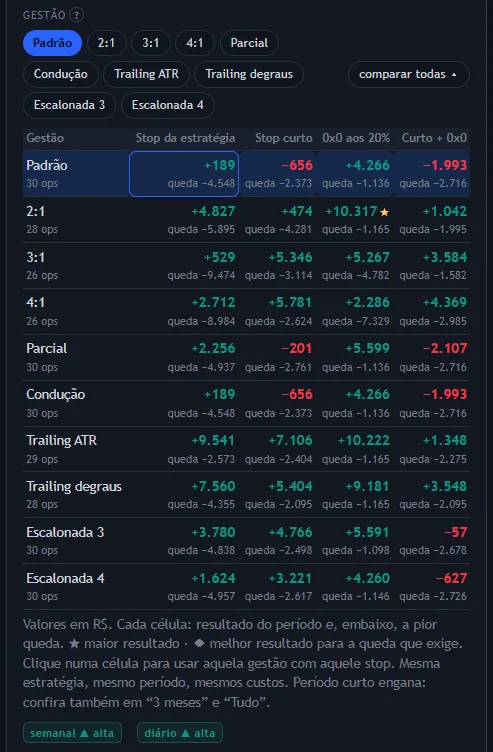Choose Trailing ATR cell +7.106
493x752 pixels.
coord(278,449)
